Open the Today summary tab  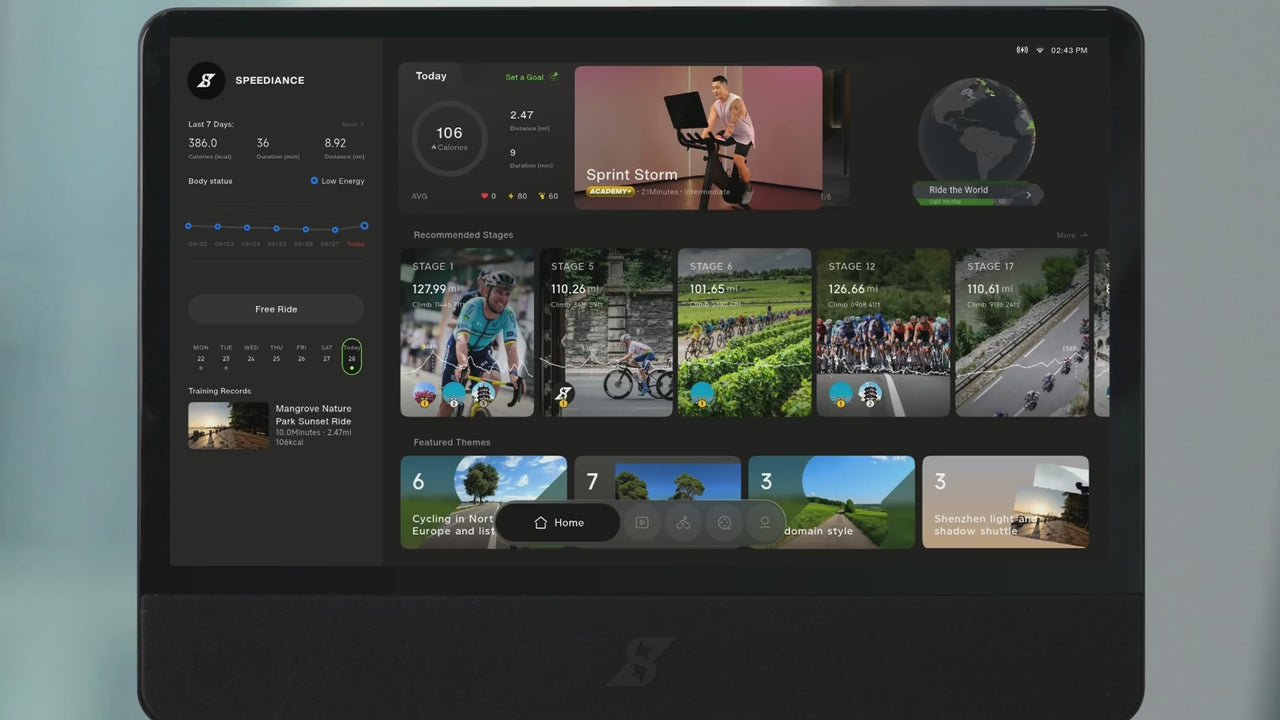pyautogui.click(x=431, y=76)
